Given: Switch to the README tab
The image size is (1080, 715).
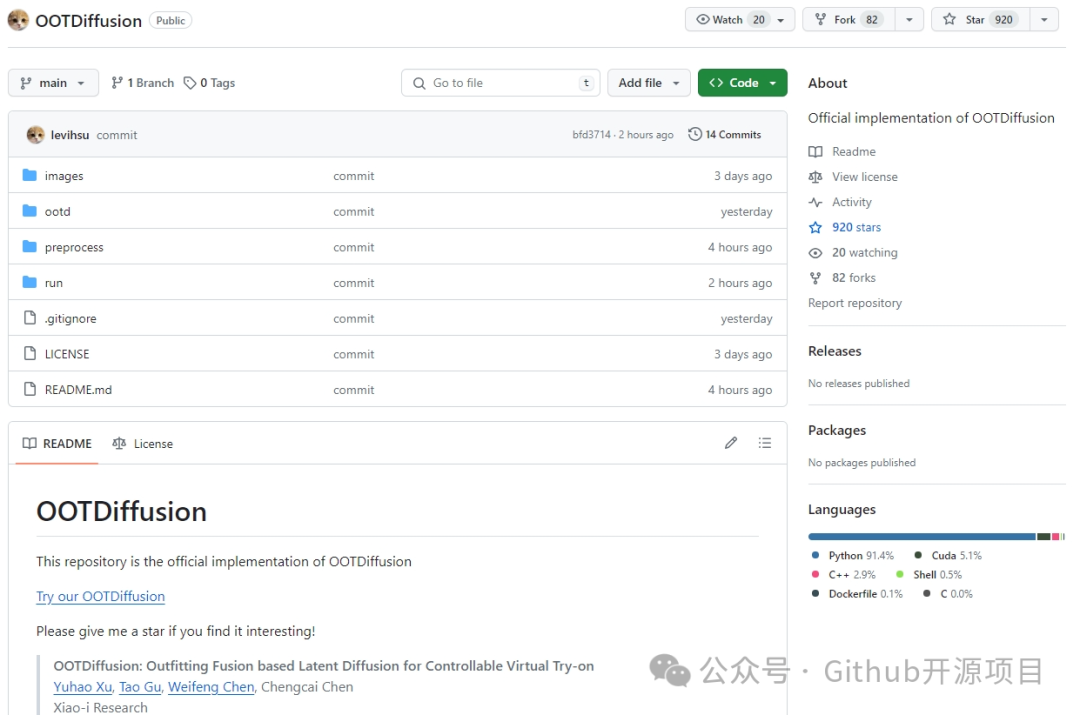Looking at the screenshot, I should [x=57, y=444].
